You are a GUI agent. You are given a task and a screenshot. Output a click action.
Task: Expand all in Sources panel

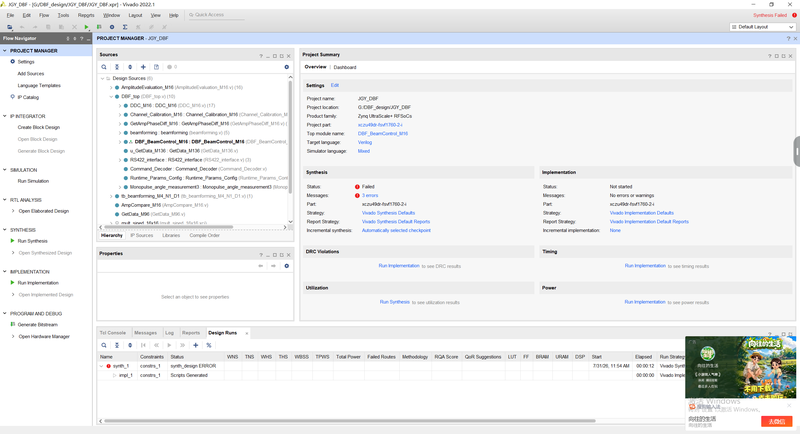click(x=130, y=67)
